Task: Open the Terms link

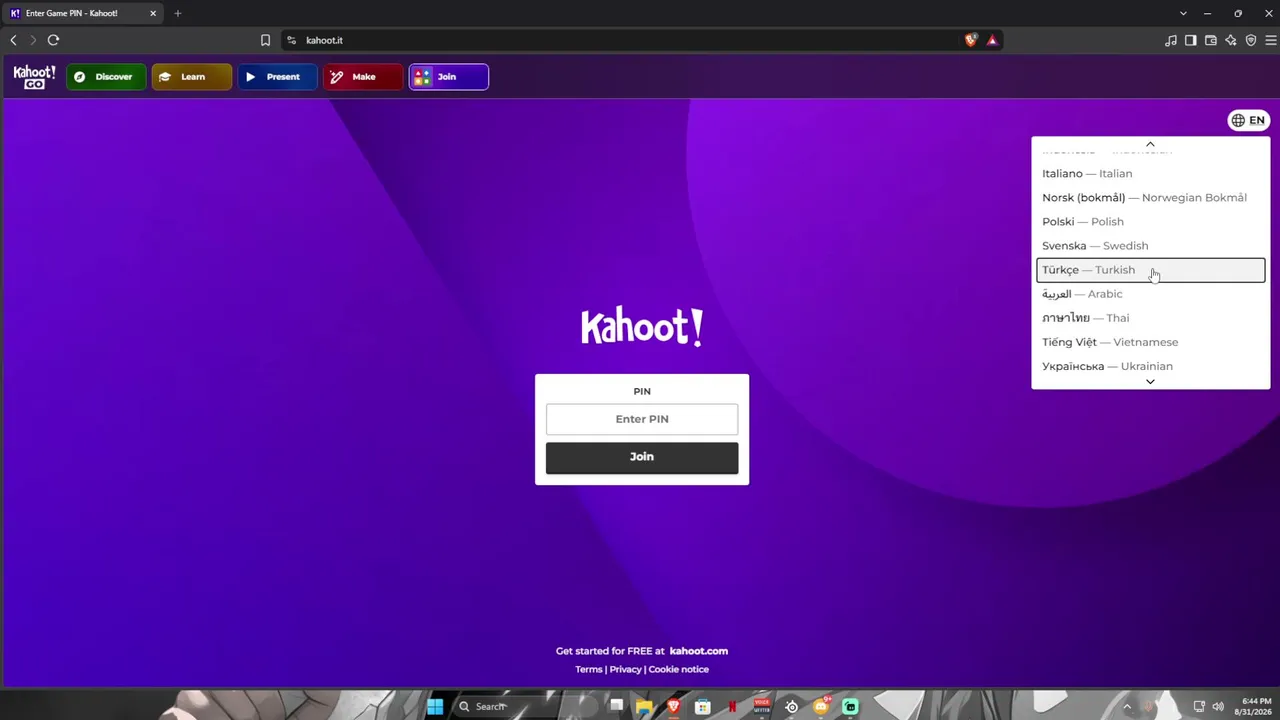Action: [589, 670]
